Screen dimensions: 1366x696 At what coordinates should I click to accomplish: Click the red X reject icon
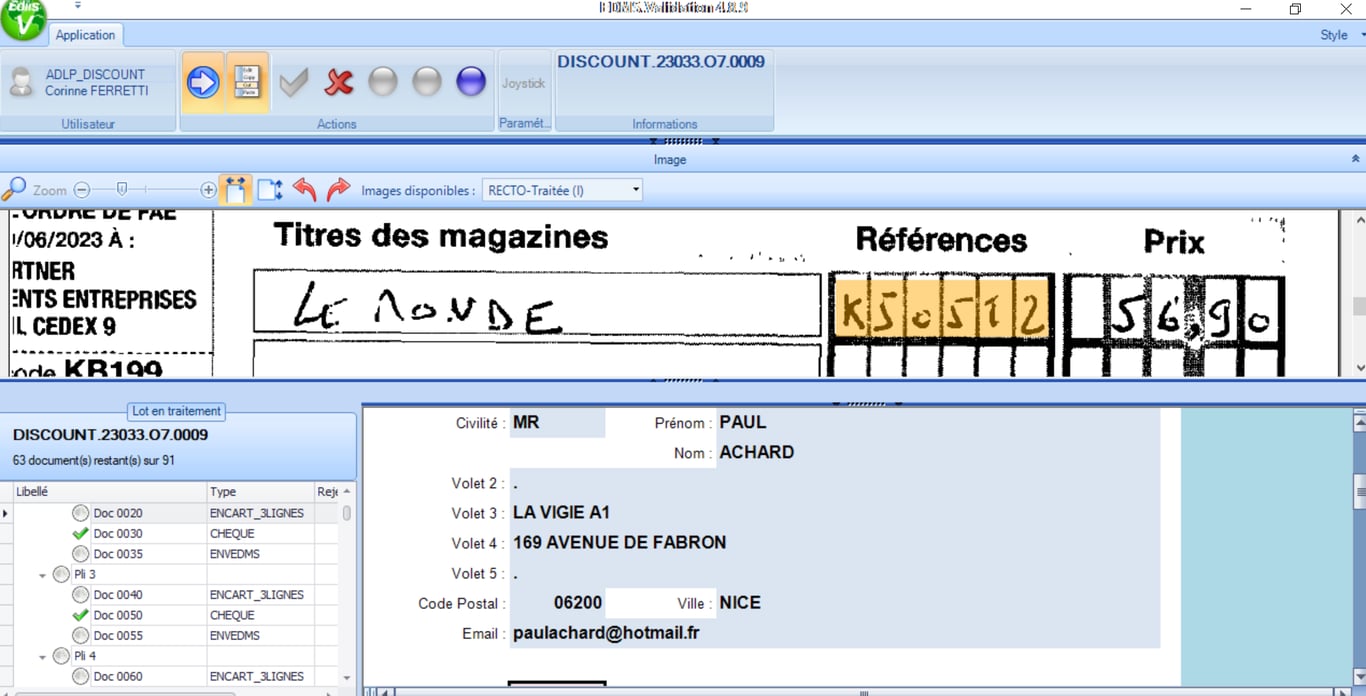(339, 82)
